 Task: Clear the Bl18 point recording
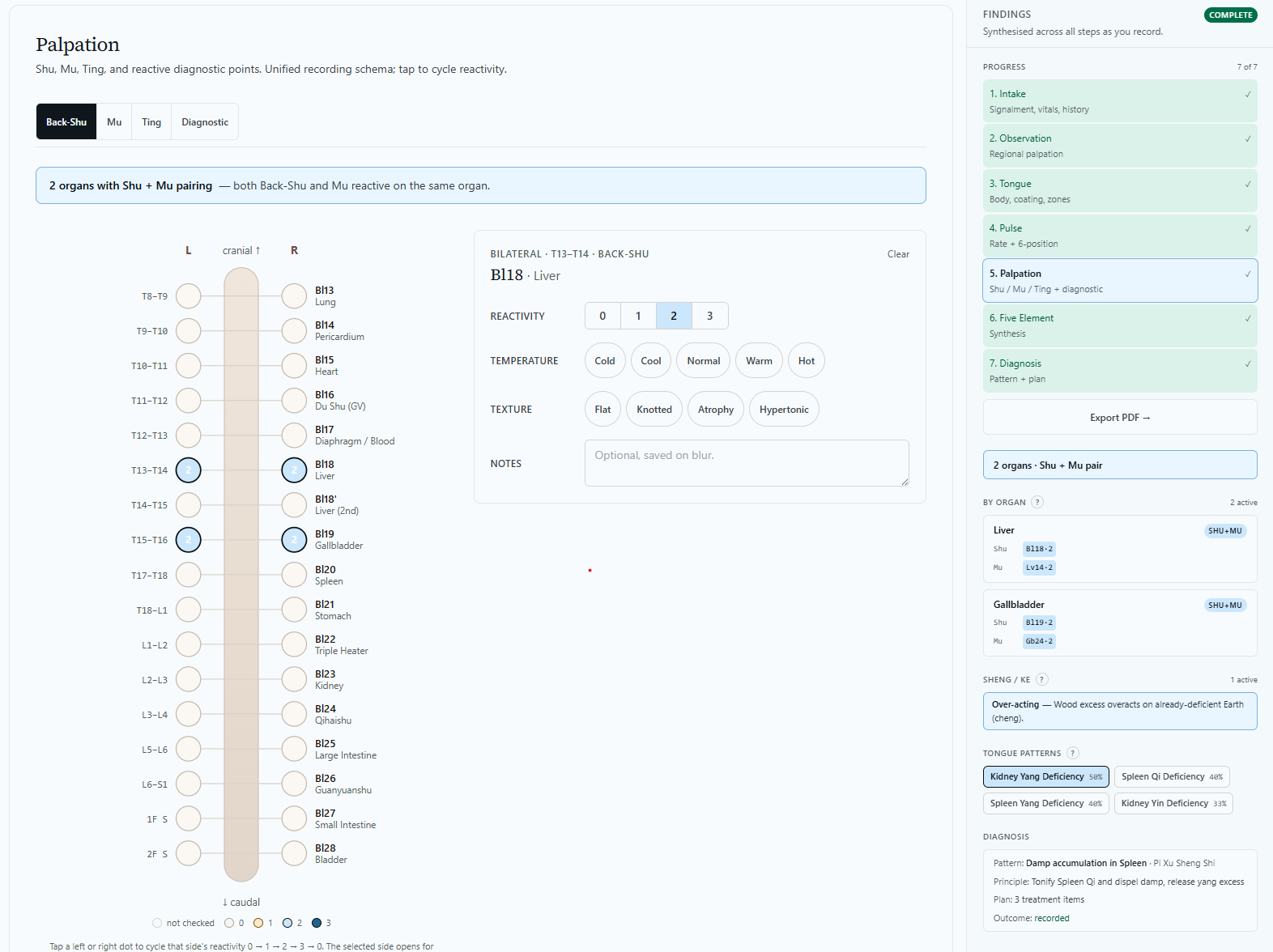tap(898, 254)
